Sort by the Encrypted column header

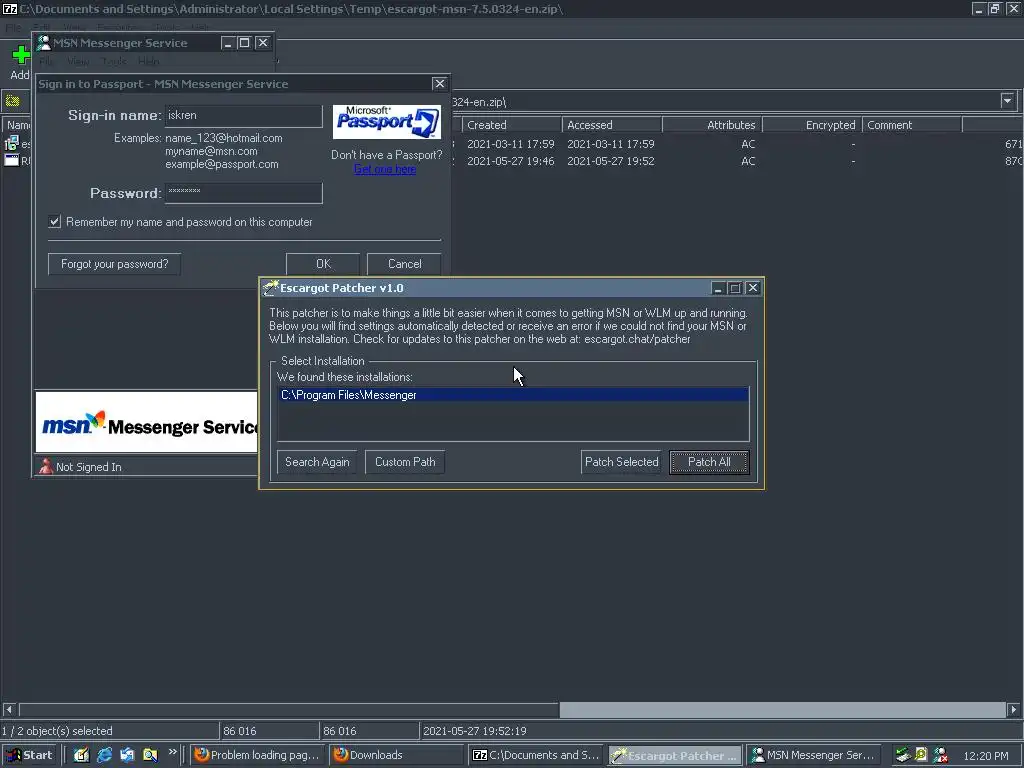click(x=812, y=125)
